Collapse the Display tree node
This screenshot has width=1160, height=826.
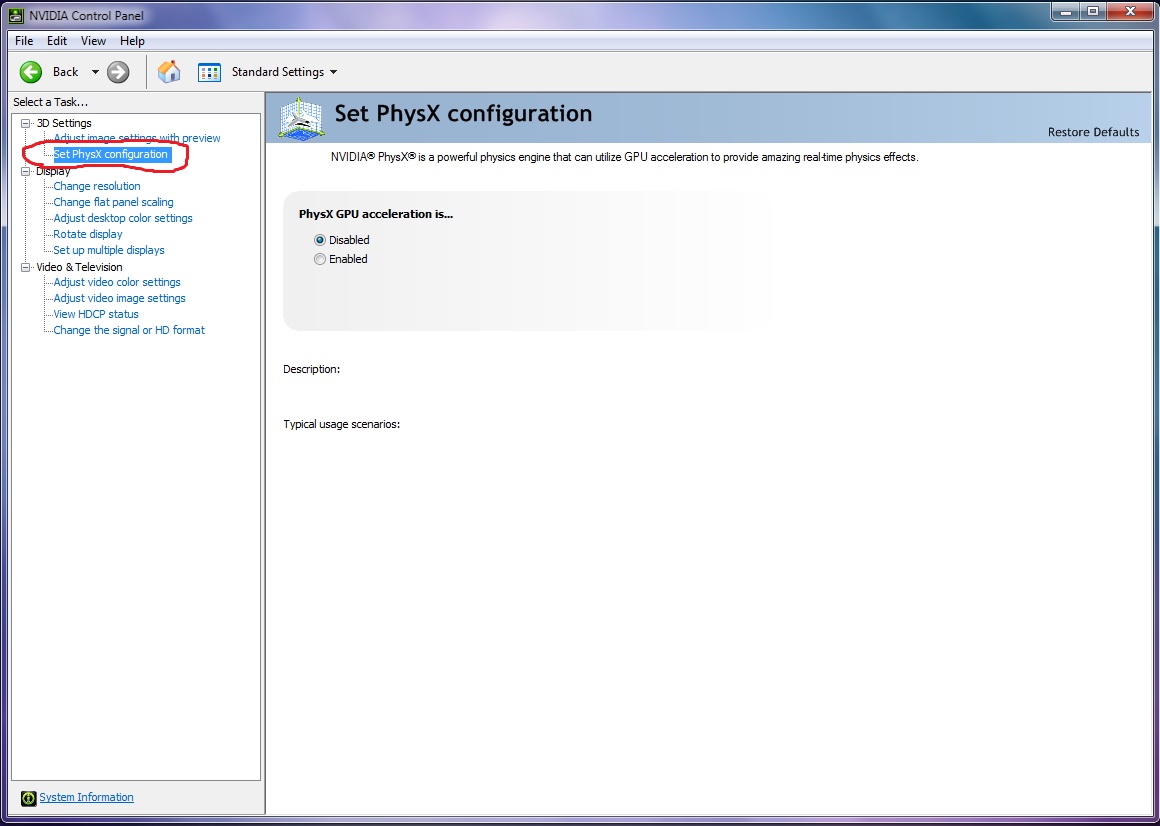tap(26, 172)
